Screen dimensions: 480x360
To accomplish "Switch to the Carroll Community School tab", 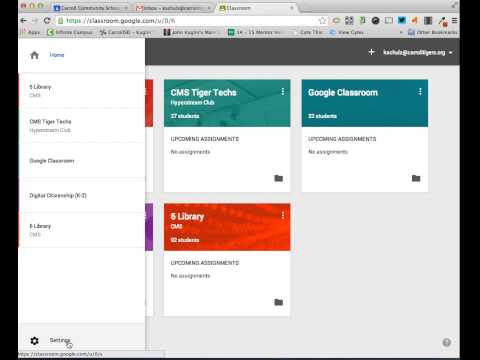I will coord(90,8).
